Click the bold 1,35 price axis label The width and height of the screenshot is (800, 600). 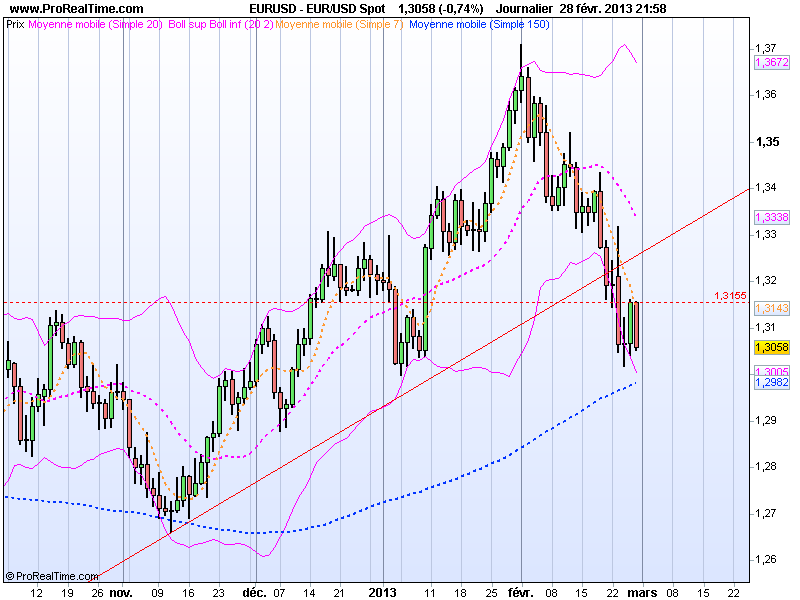point(767,141)
